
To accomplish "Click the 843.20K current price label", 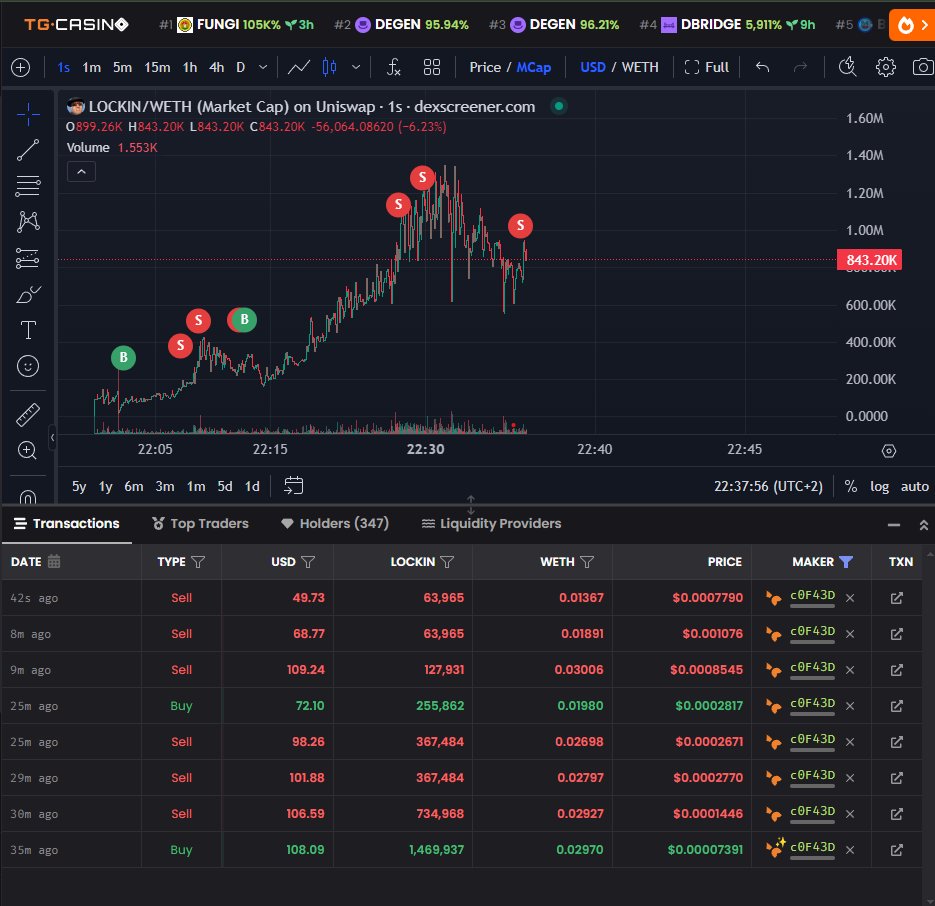I will 870,260.
